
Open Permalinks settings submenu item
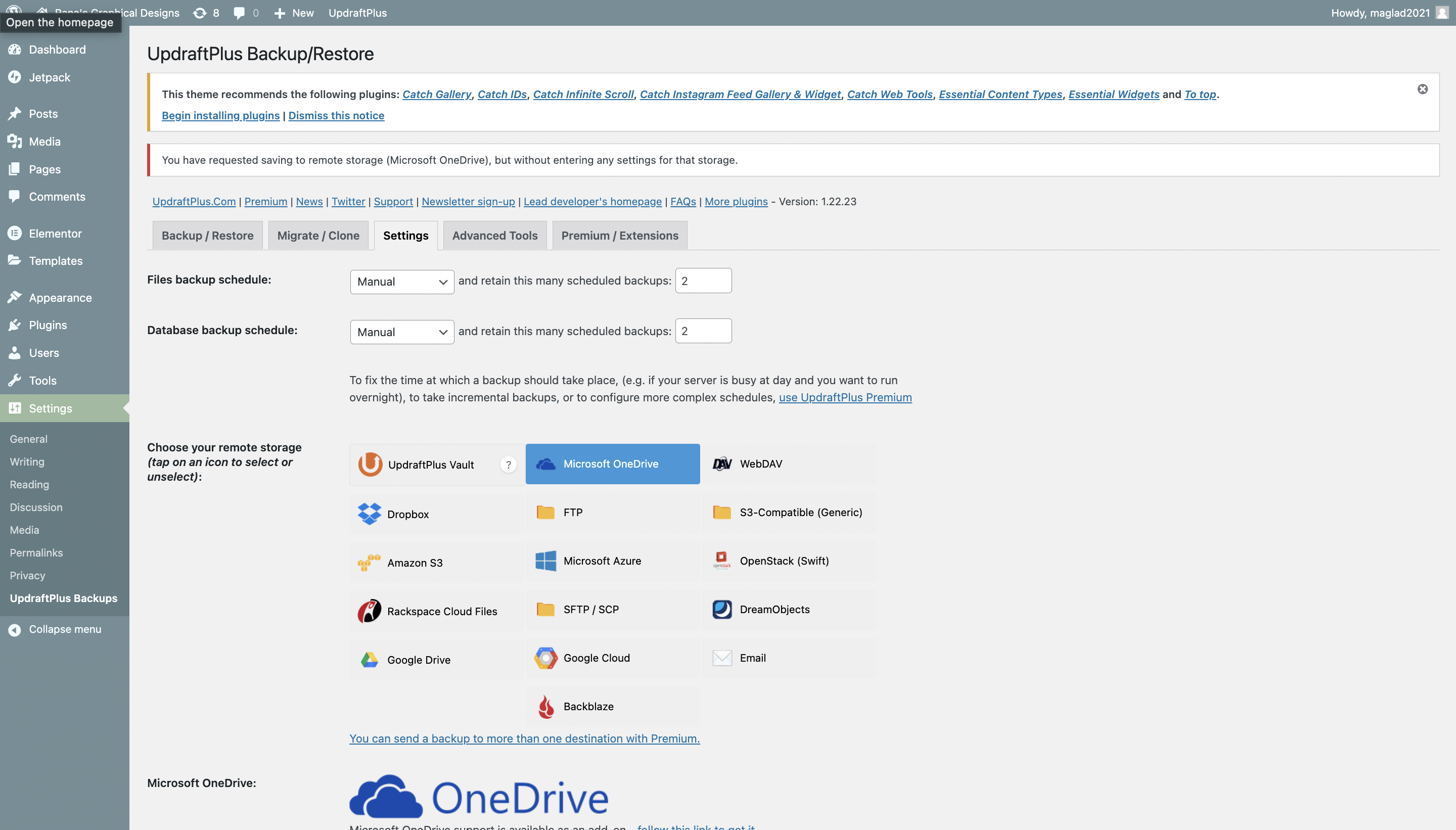point(36,552)
